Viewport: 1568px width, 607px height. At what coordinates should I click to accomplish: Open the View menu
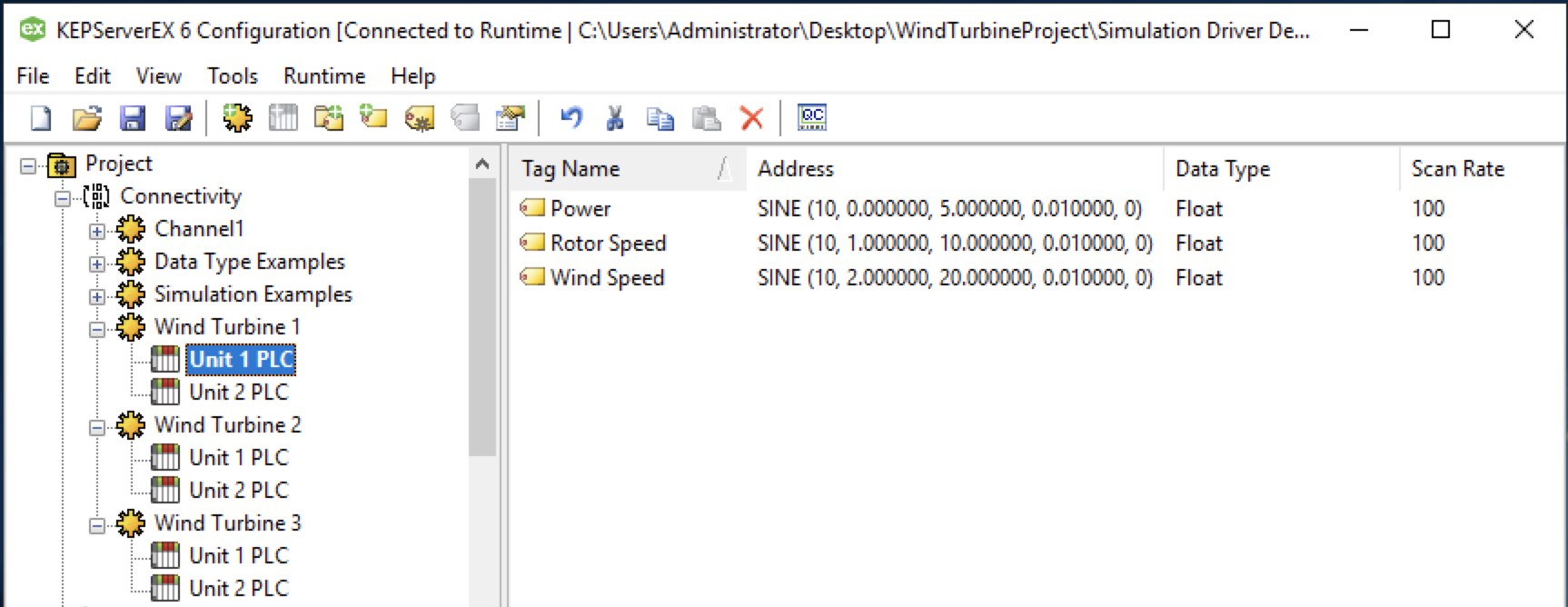pos(159,76)
